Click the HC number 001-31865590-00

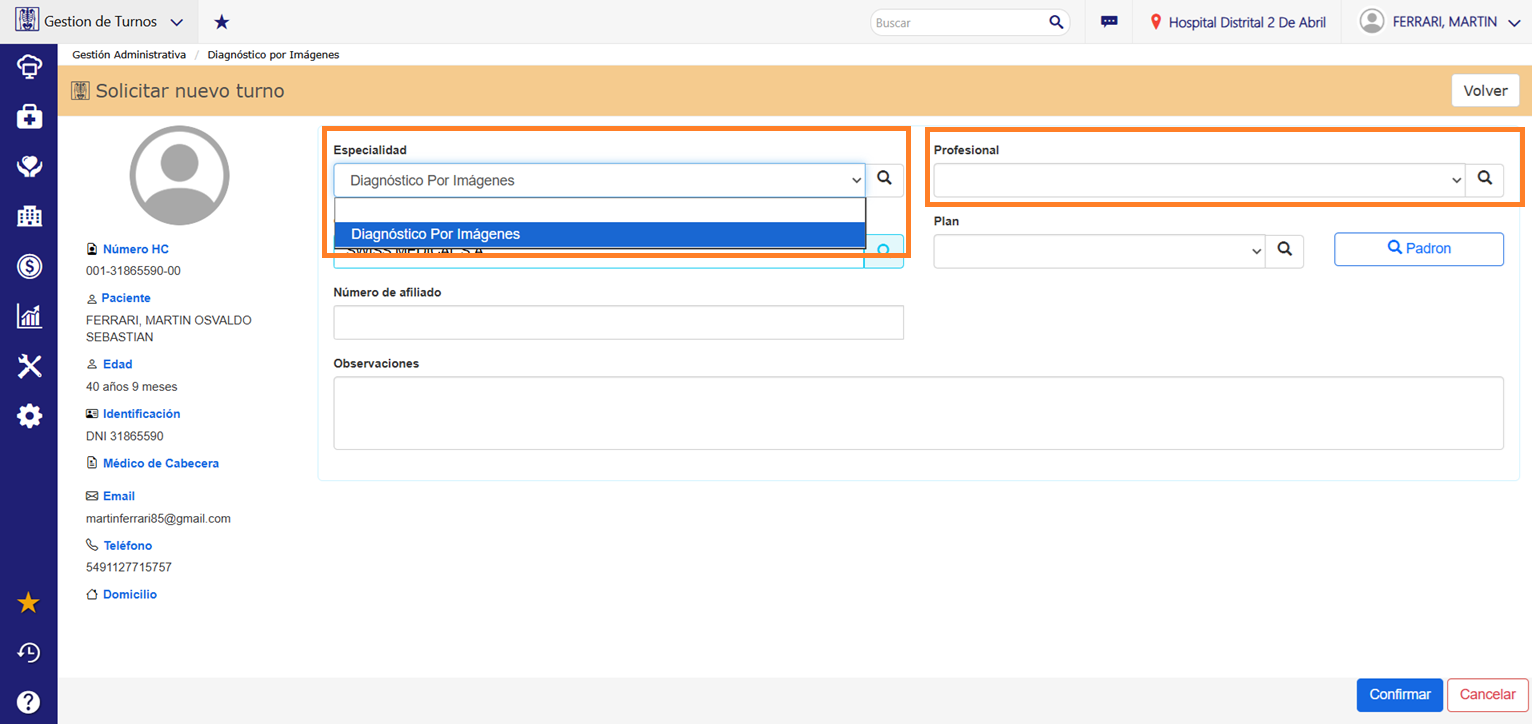point(134,271)
